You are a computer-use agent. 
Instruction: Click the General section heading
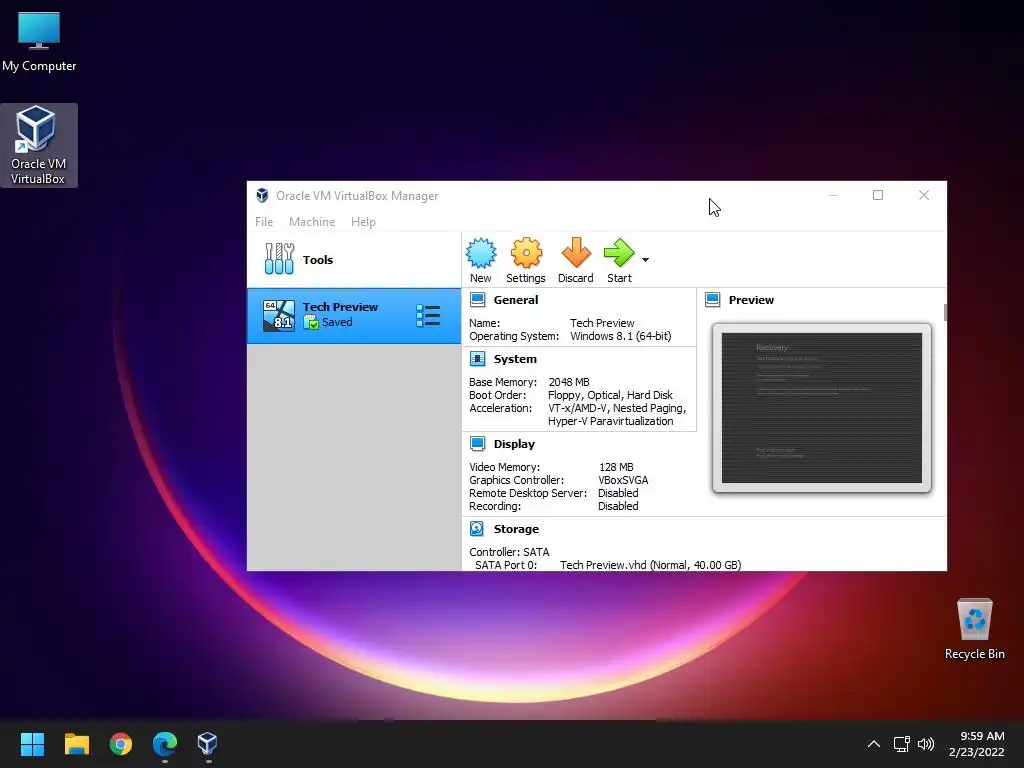tap(516, 300)
